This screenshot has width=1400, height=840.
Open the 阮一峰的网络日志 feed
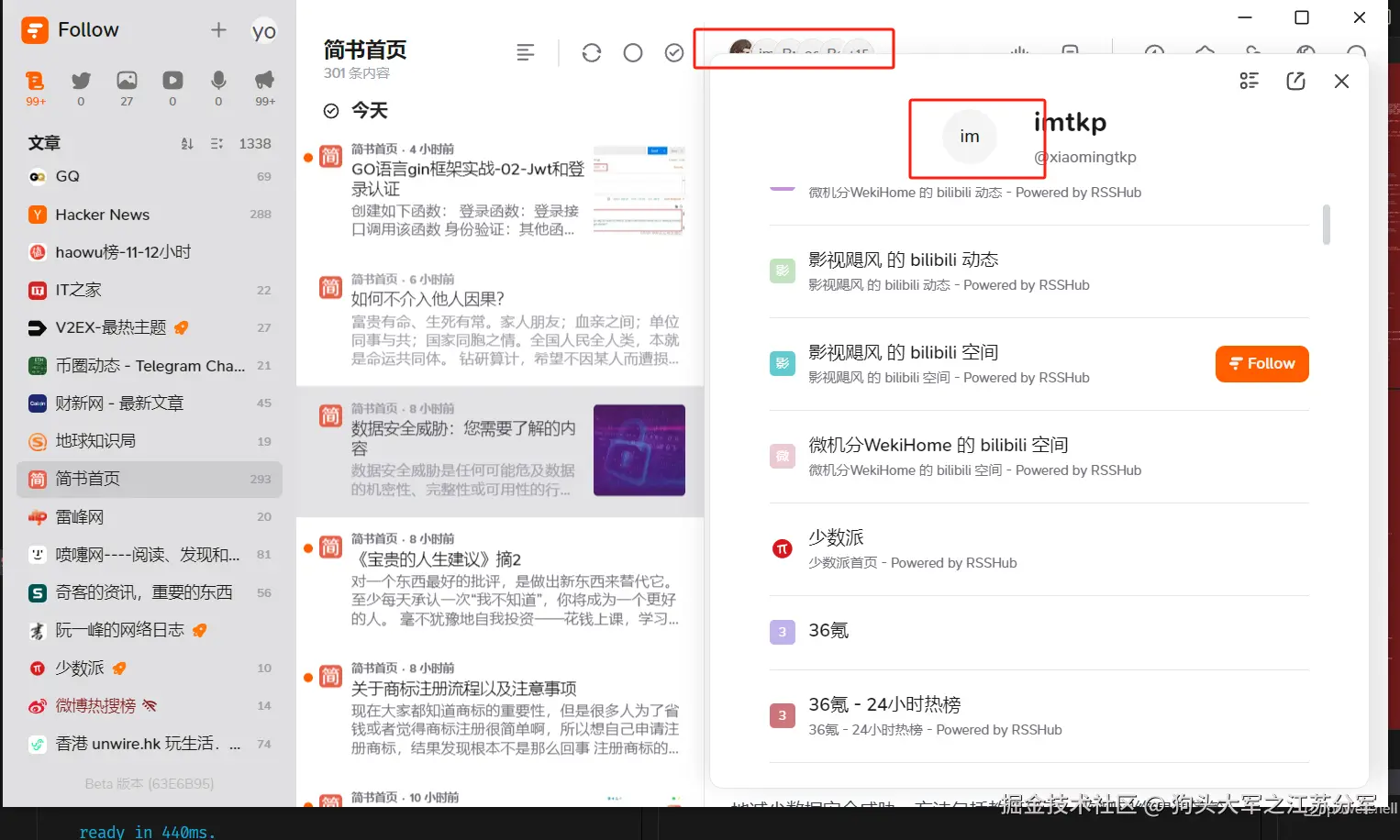point(150,630)
